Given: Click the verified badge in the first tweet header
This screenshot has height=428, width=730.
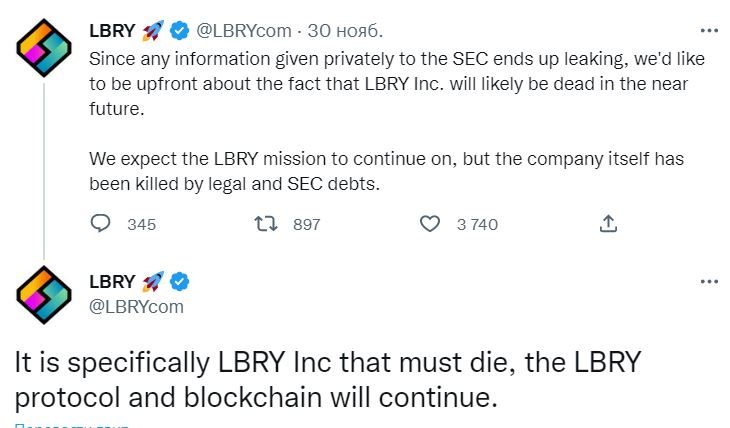Looking at the screenshot, I should [x=180, y=30].
